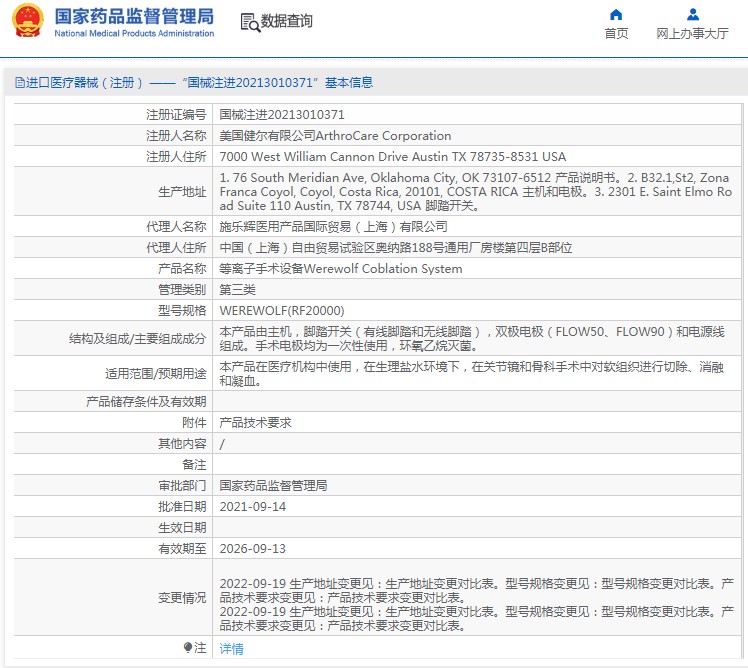Click the document icon before 进口医疗器械

20,83
